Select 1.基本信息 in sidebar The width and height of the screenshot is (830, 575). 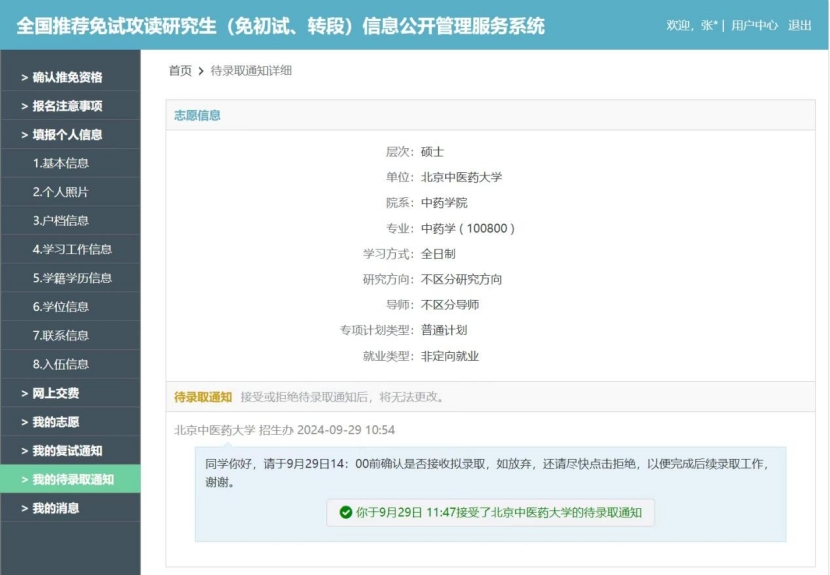(x=70, y=163)
